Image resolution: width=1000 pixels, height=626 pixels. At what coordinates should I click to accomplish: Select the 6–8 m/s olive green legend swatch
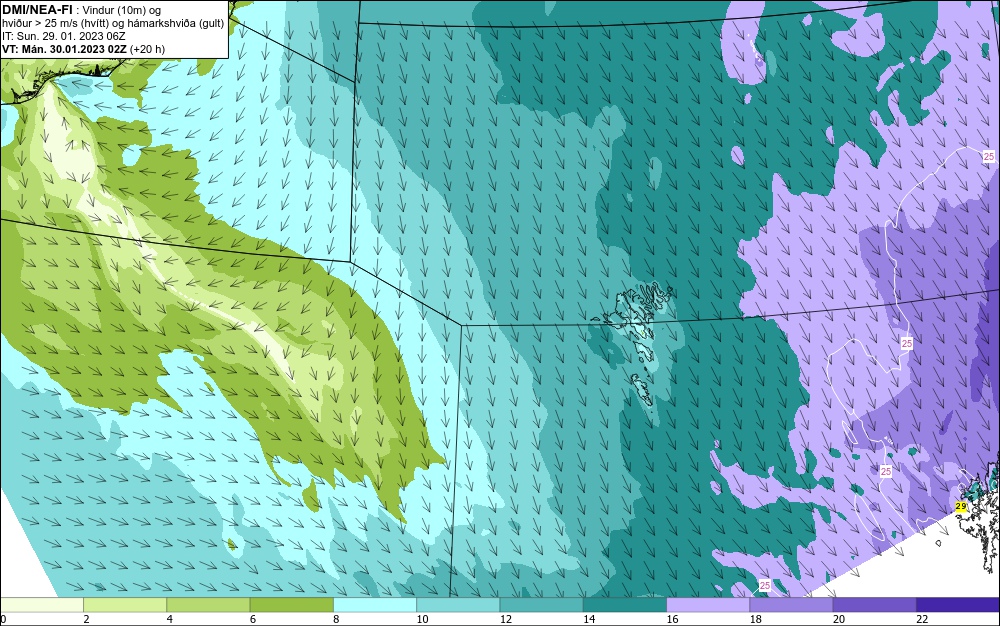pyautogui.click(x=291, y=604)
